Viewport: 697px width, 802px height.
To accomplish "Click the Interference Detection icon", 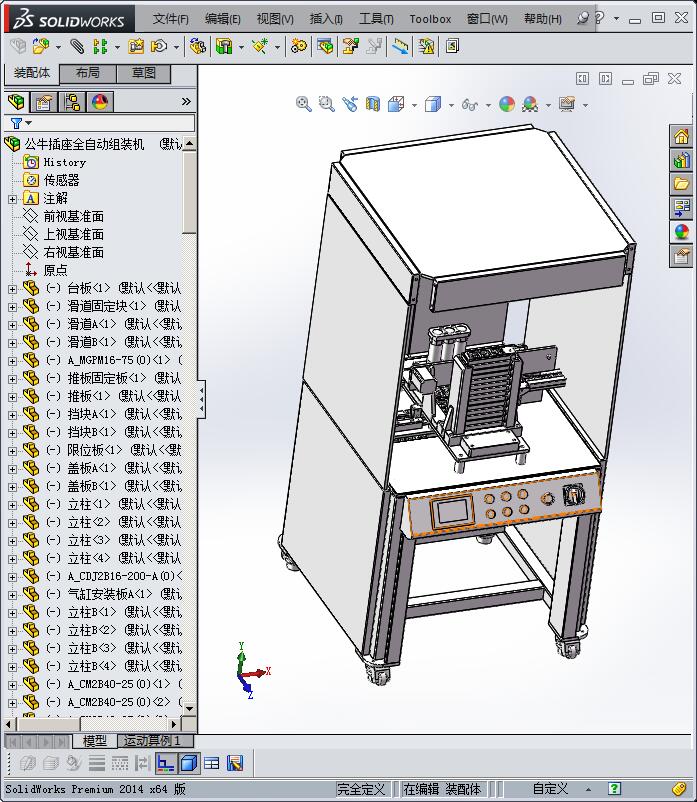I will pos(400,47).
